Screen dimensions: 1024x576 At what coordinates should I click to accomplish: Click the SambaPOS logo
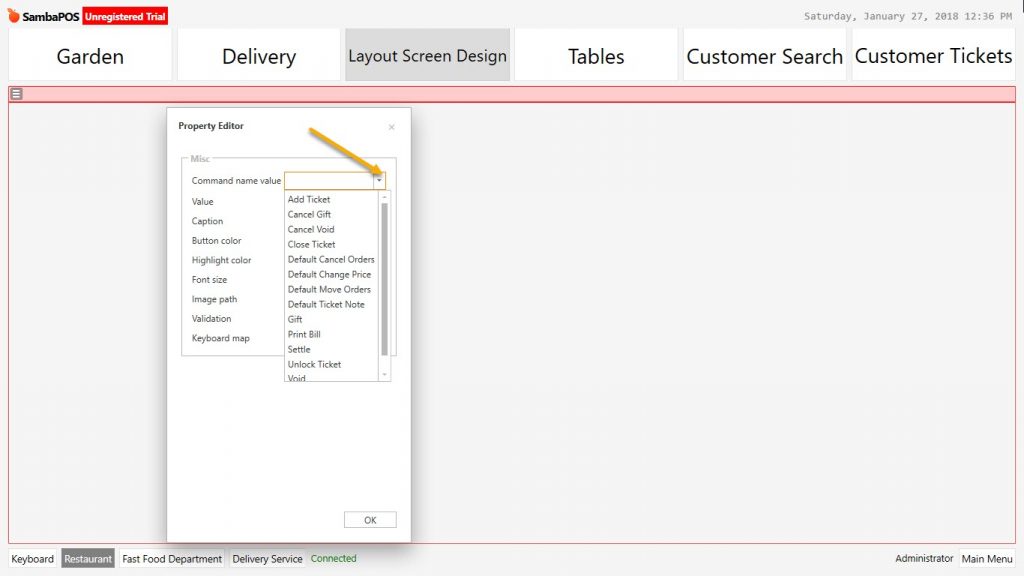43,16
